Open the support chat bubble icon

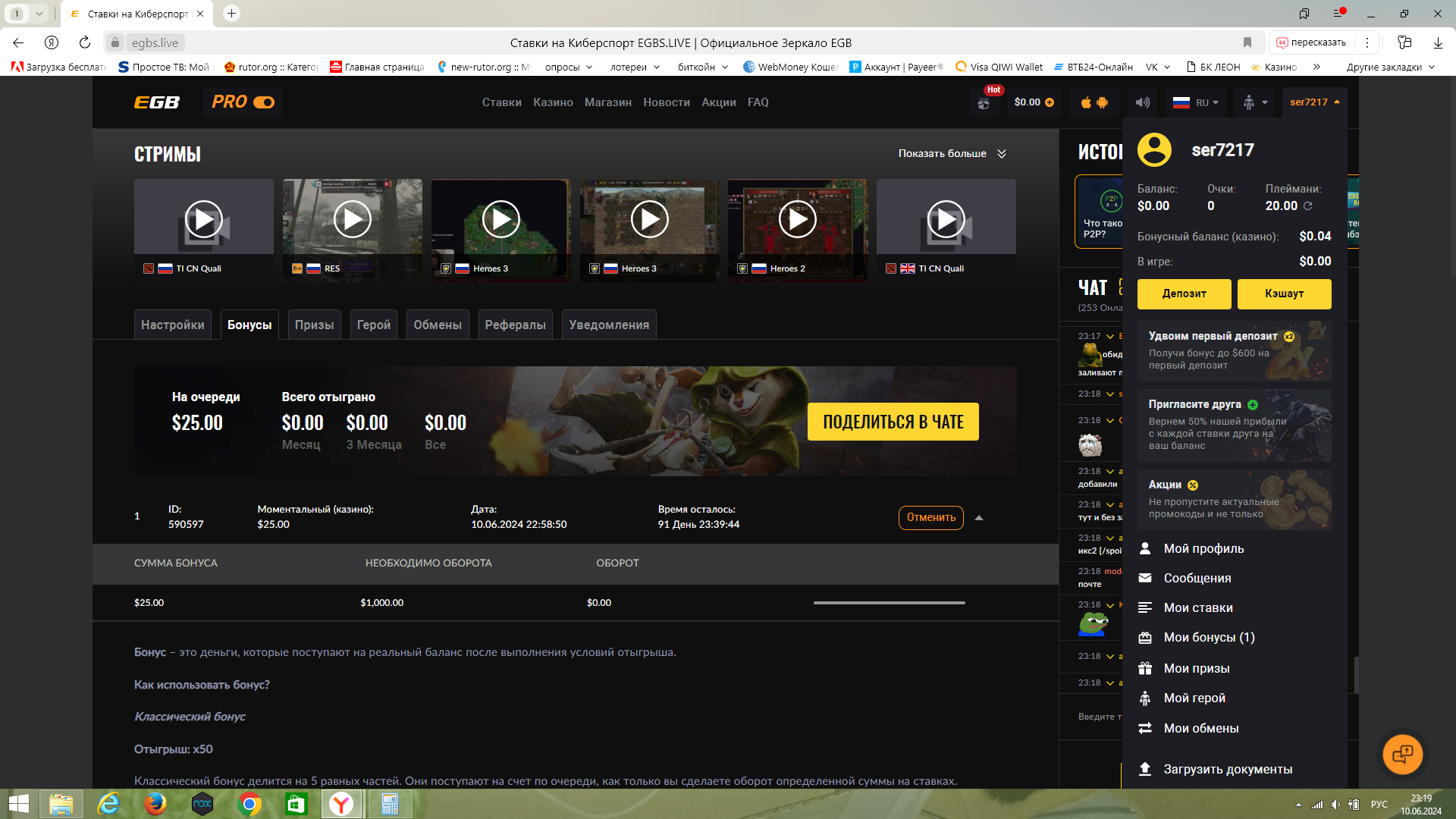(1402, 754)
